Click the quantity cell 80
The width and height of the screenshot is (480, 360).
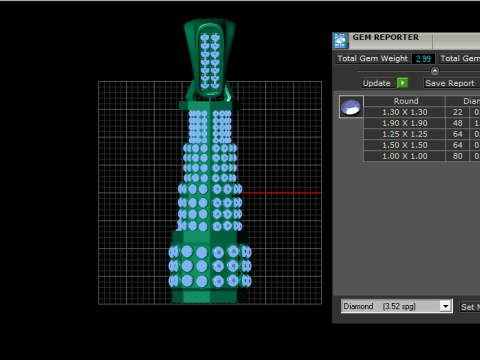click(458, 156)
